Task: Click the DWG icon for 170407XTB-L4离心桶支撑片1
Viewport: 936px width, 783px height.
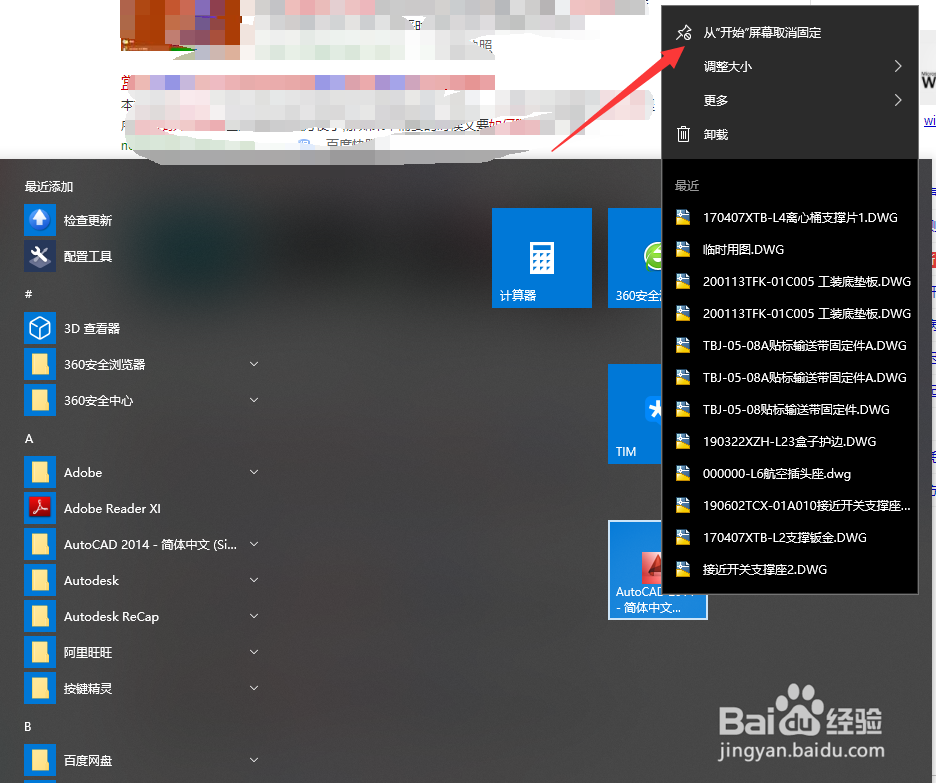Action: point(683,217)
